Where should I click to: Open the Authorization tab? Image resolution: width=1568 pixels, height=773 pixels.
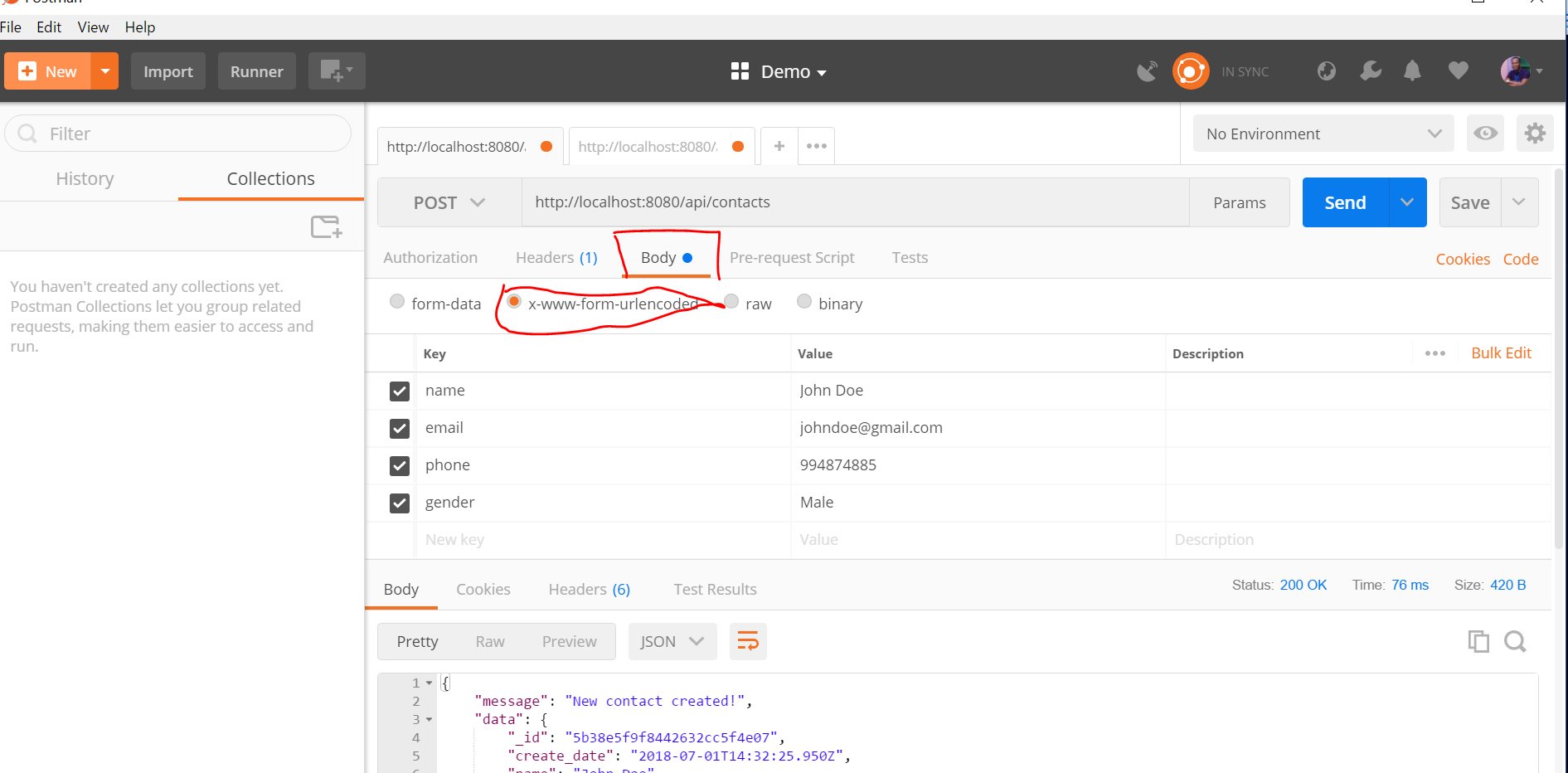[430, 258]
